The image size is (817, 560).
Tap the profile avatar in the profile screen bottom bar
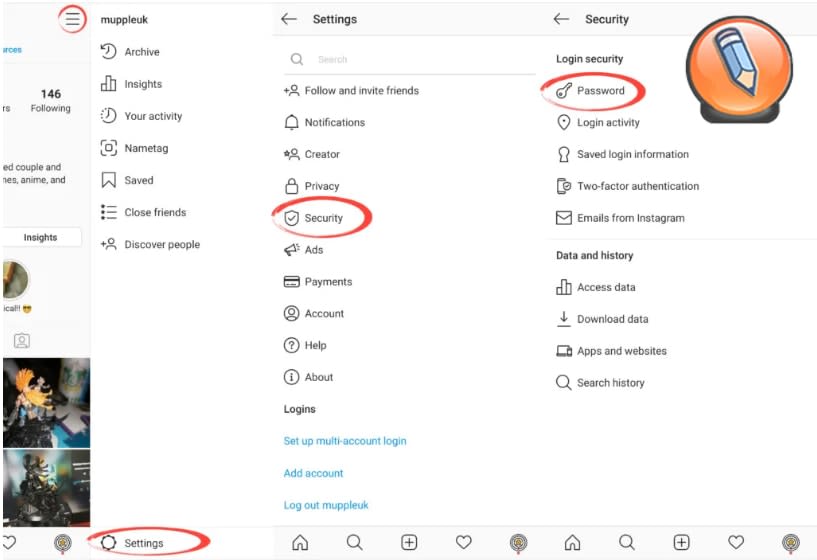63,543
